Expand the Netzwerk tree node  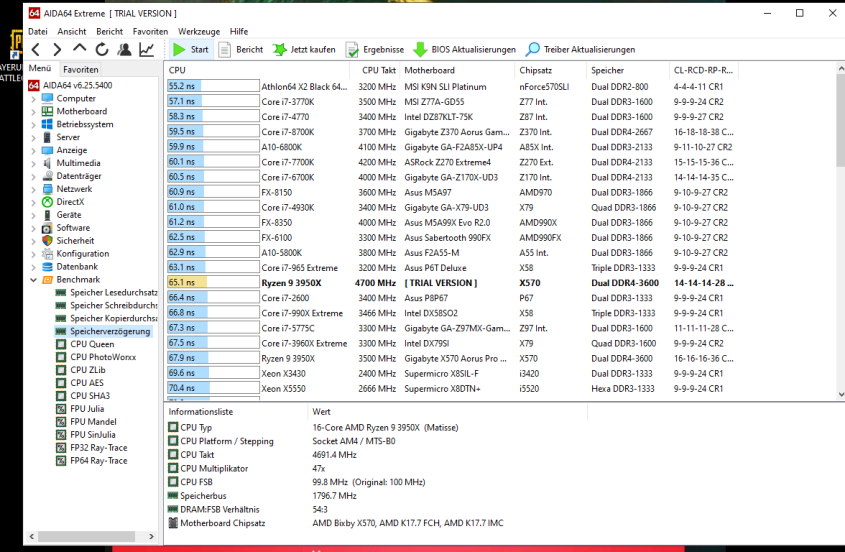click(33, 189)
